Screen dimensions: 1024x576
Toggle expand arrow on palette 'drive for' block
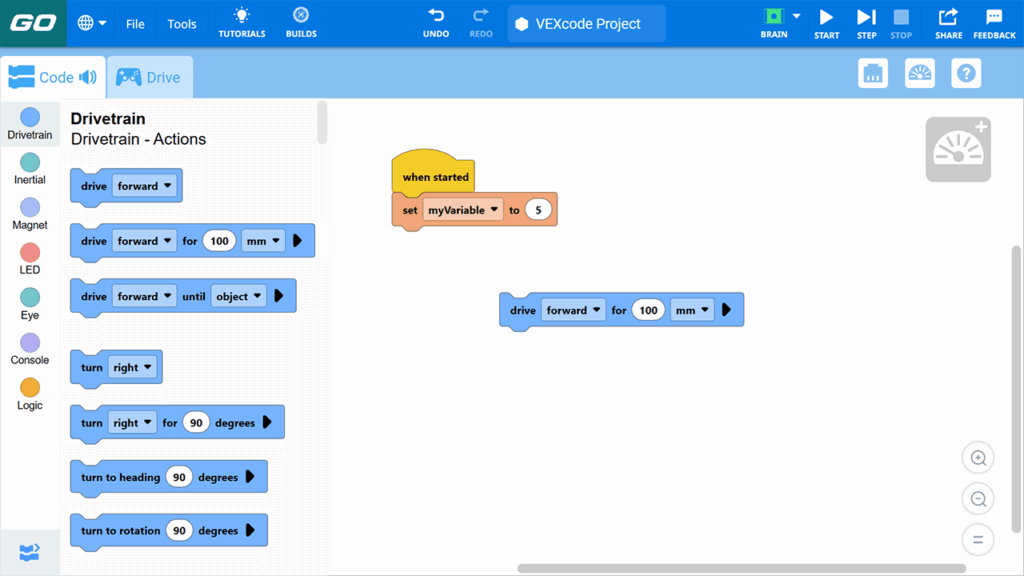pyautogui.click(x=297, y=240)
